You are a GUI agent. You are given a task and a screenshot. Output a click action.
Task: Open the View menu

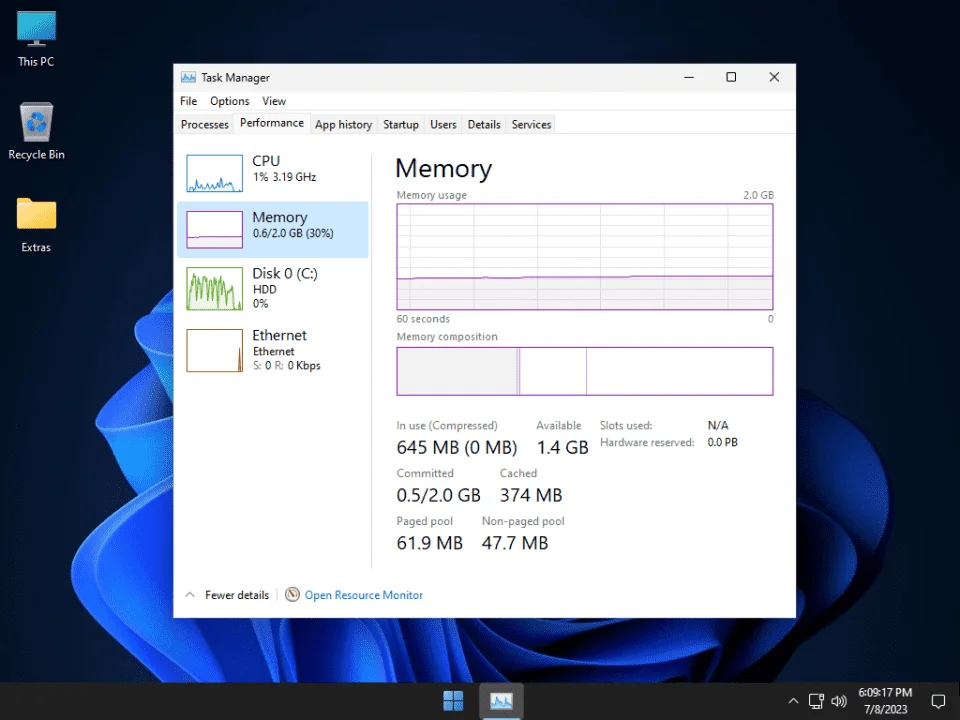click(274, 101)
